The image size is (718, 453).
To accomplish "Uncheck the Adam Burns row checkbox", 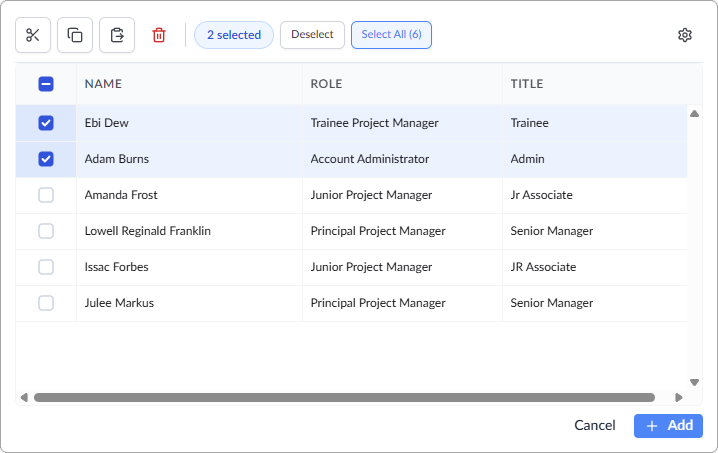I will pos(46,159).
